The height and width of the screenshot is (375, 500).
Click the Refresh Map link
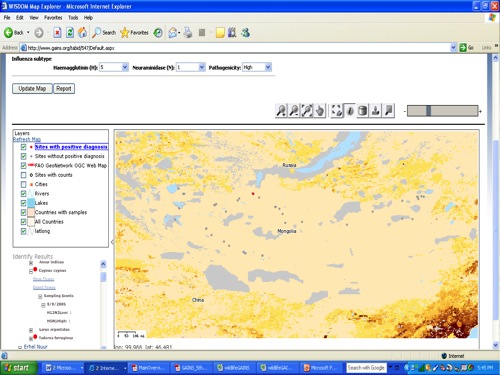pyautogui.click(x=27, y=139)
